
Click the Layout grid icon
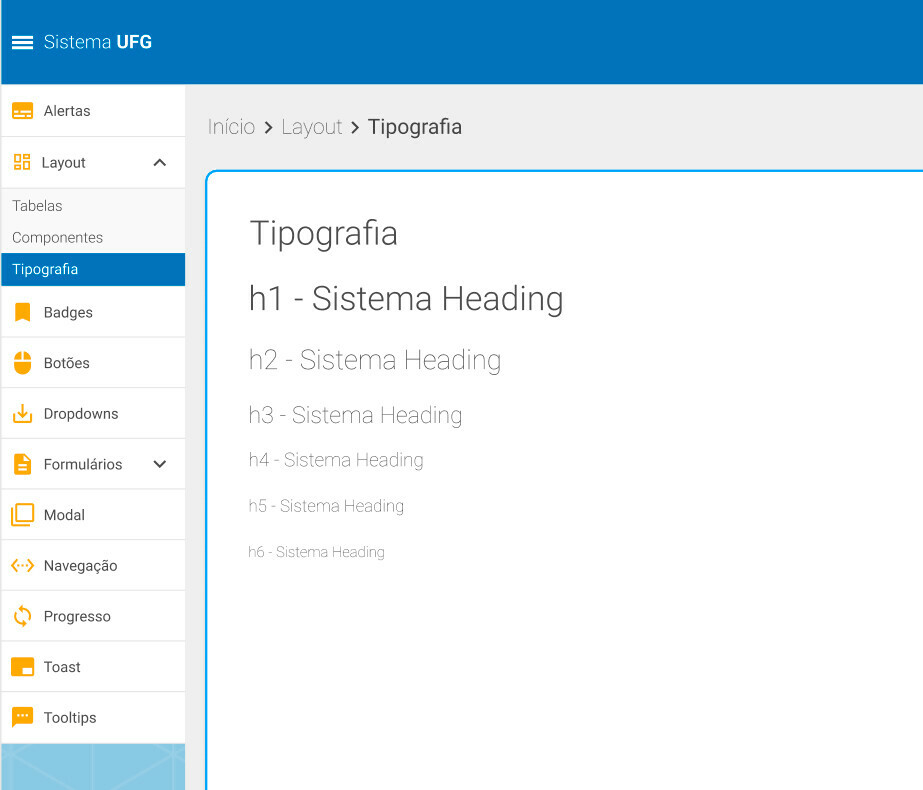22,162
